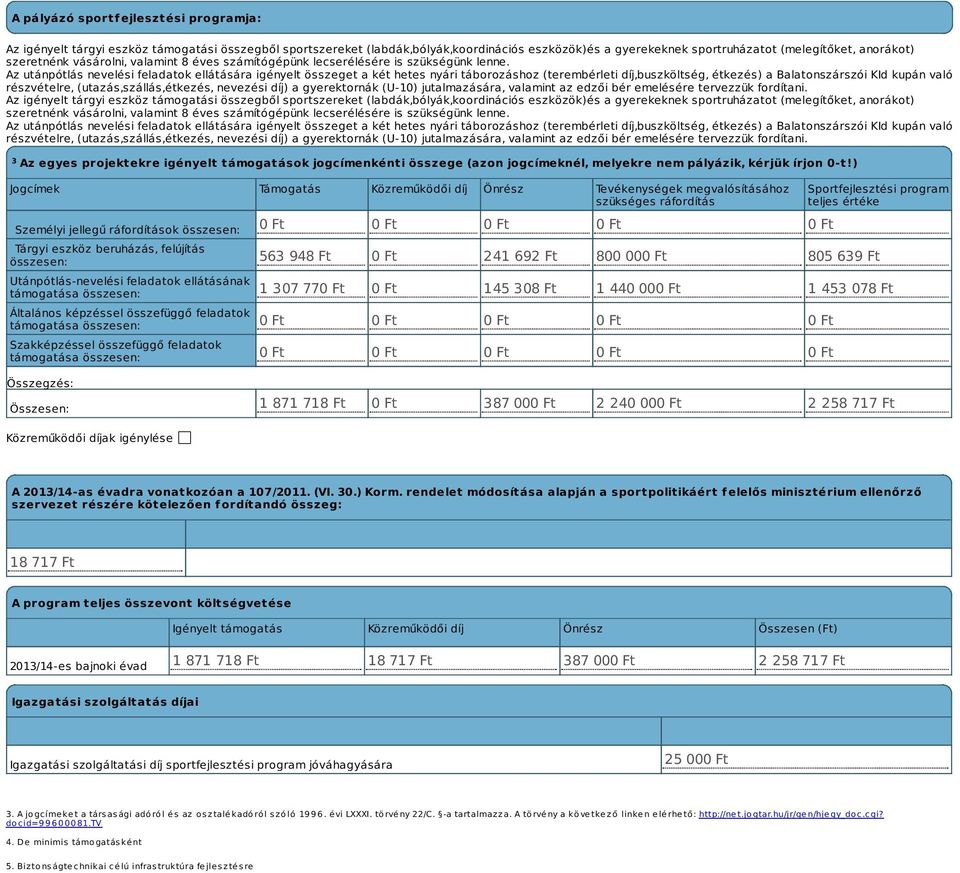Click the Tárgyi eszköz beruházás, felújítás label
This screenshot has width=960, height=873.
tap(107, 255)
